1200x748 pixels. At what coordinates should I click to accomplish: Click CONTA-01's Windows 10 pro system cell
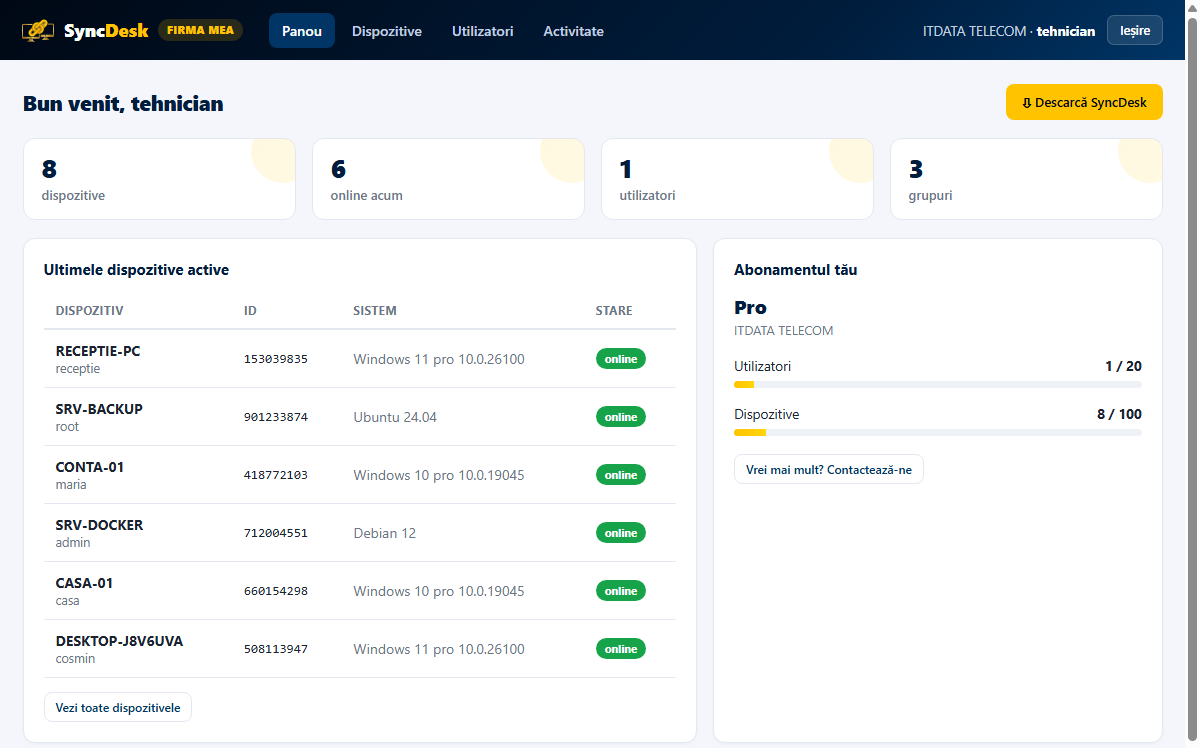(x=439, y=475)
